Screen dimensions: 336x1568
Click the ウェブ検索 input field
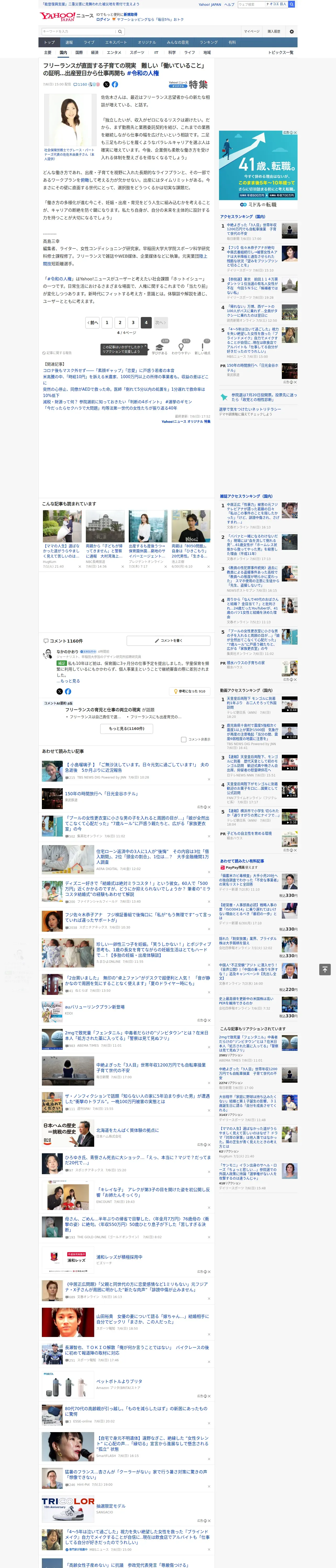coord(251,4)
